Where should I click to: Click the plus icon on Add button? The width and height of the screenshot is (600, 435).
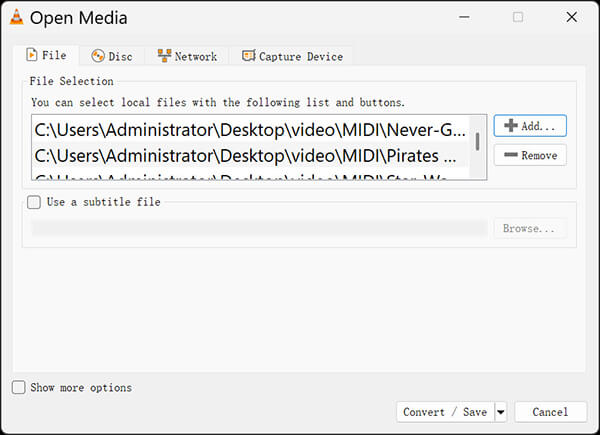pos(511,125)
